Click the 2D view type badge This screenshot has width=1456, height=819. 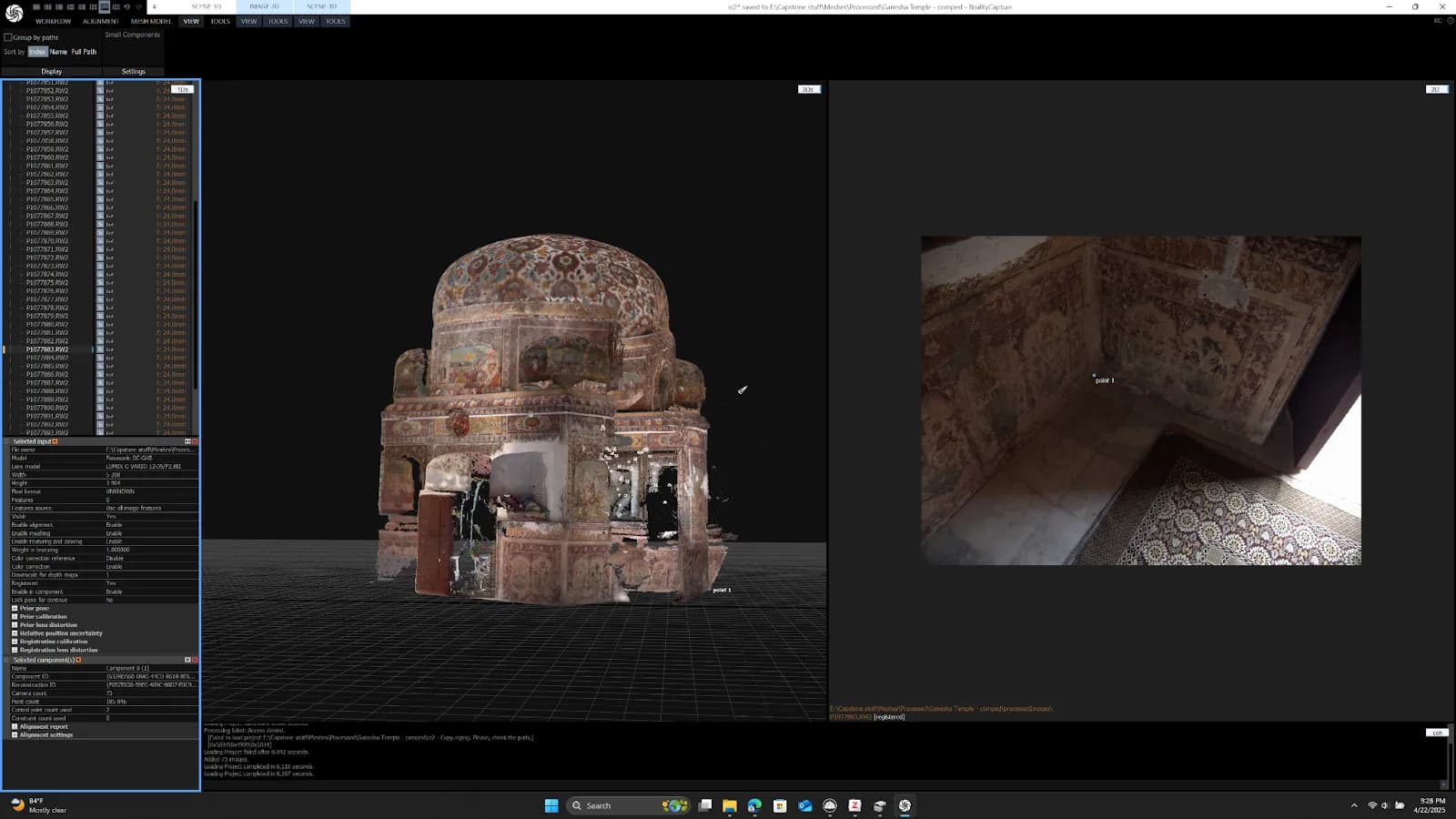pyautogui.click(x=1437, y=89)
